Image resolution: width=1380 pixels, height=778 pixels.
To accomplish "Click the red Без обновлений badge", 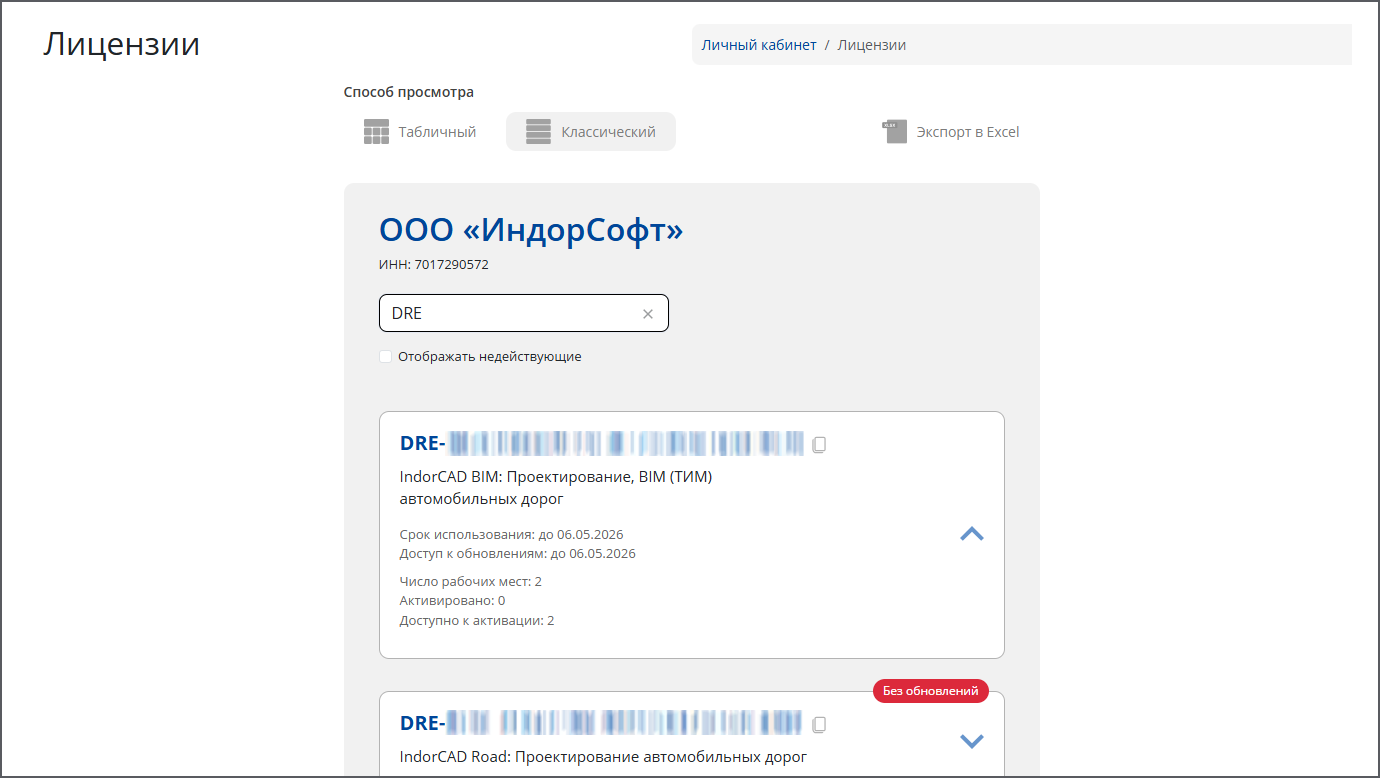I will click(930, 691).
